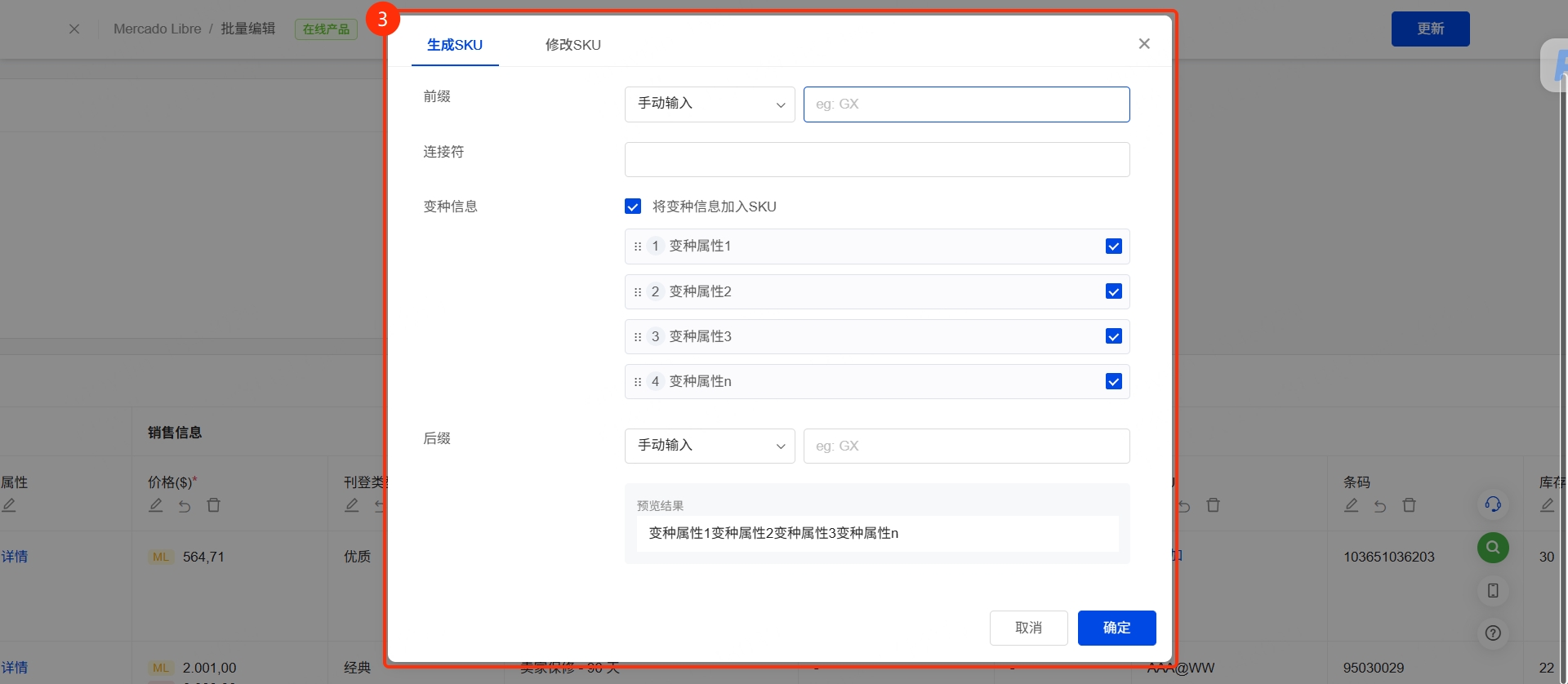Click the undo icon under 价格($)
Screen dimensions: 1568x684
[x=185, y=506]
